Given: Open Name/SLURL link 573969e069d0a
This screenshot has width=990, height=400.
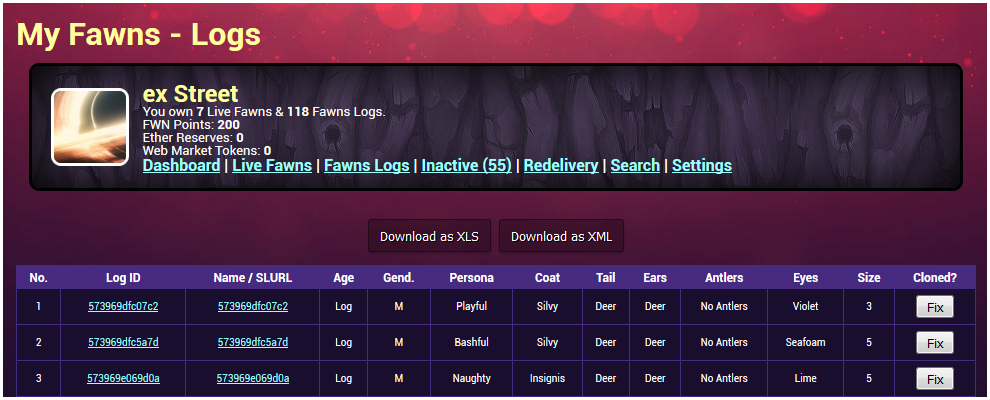Looking at the screenshot, I should (253, 379).
